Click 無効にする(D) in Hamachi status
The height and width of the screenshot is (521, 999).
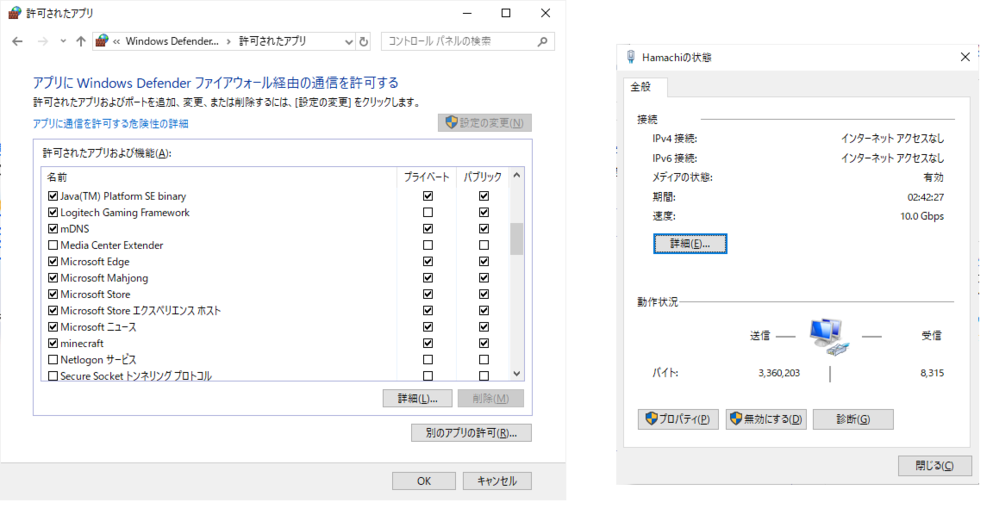pyautogui.click(x=766, y=419)
